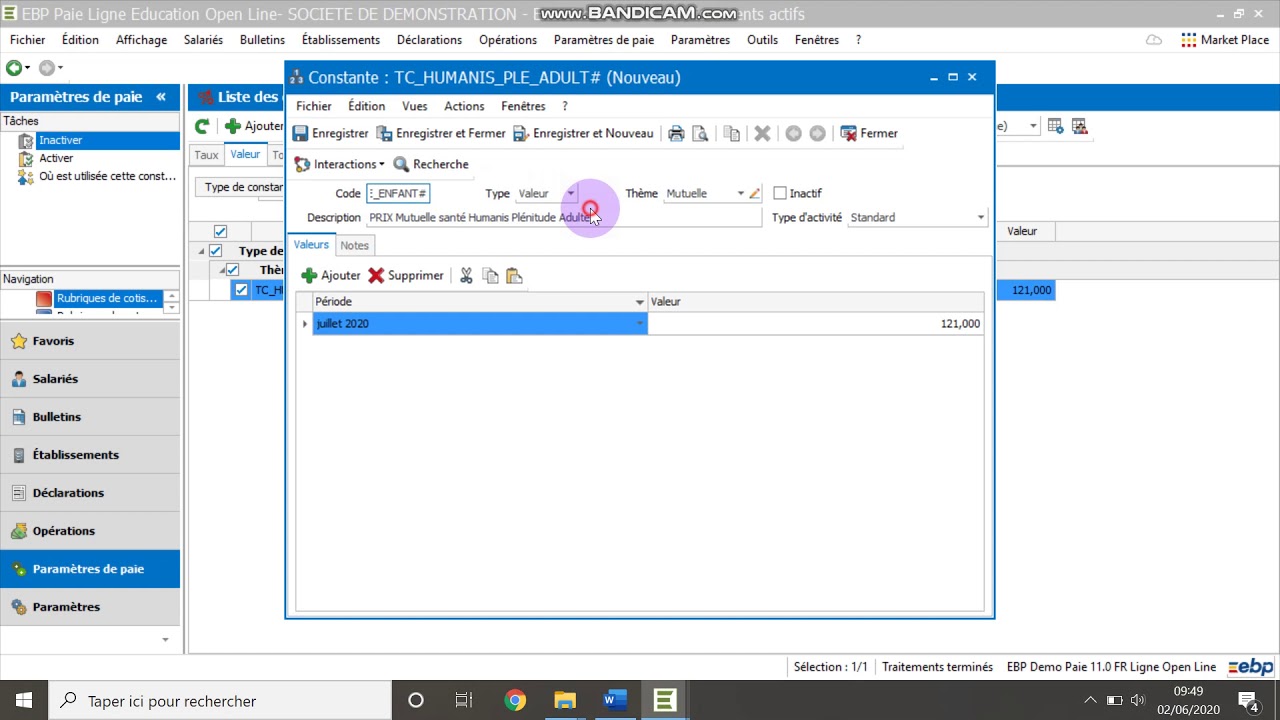Click the green refresh icon in the list window
The image size is (1280, 720).
point(202,126)
